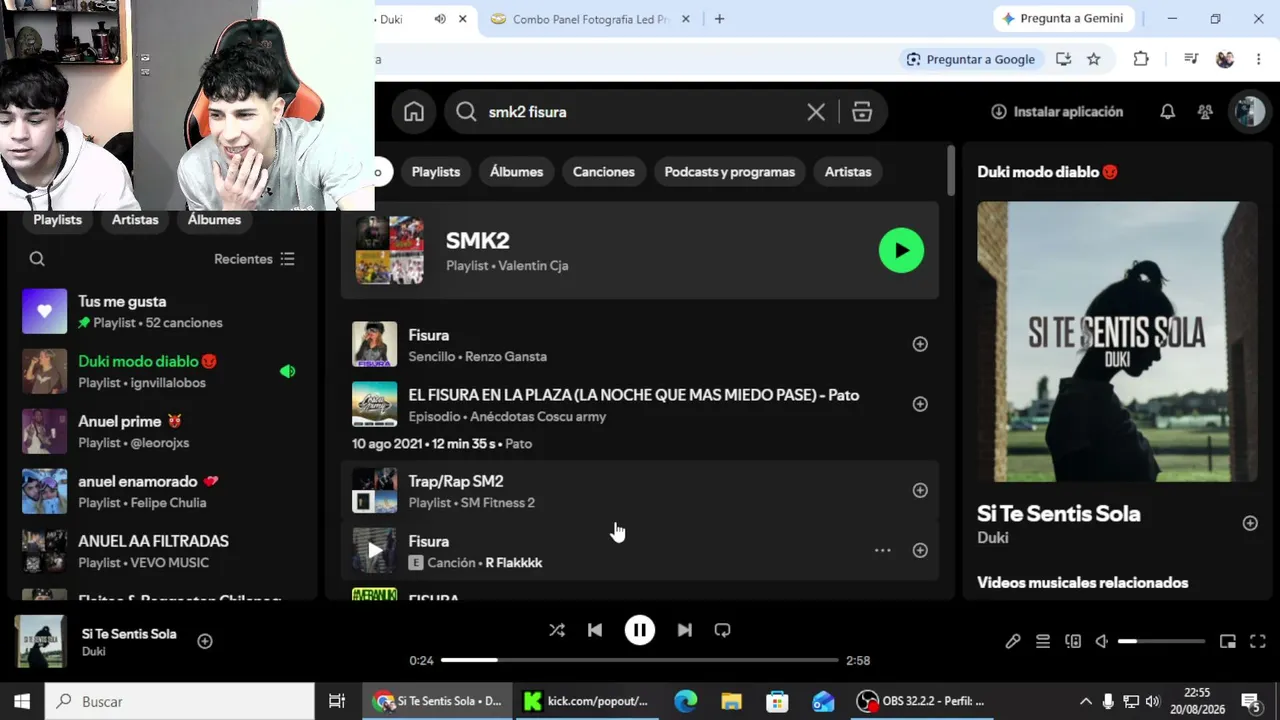Open the Windows Start menu
Image resolution: width=1280 pixels, height=720 pixels.
click(x=22, y=702)
